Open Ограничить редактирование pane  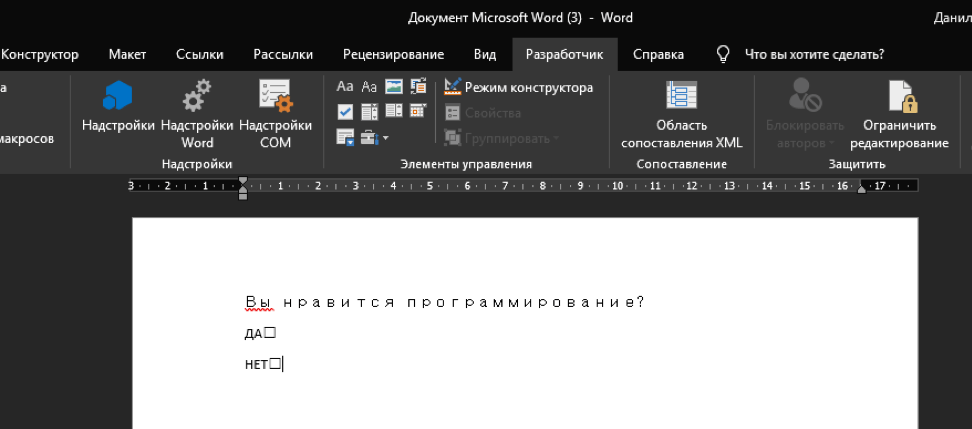point(899,114)
